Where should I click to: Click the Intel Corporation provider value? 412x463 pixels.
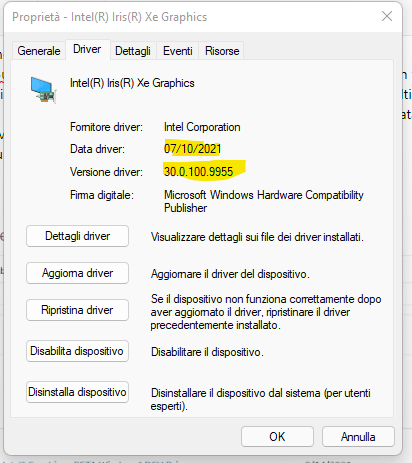click(202, 127)
